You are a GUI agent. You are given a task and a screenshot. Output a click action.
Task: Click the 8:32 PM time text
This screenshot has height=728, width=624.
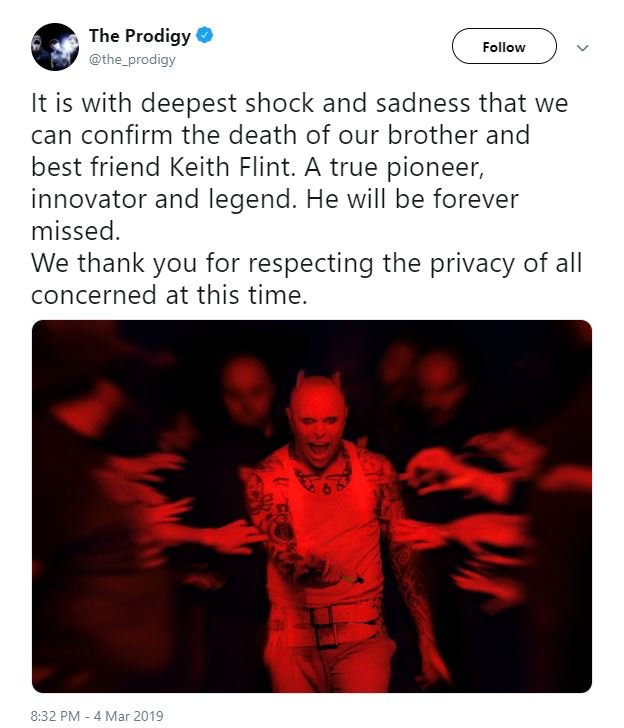pyautogui.click(x=55, y=715)
